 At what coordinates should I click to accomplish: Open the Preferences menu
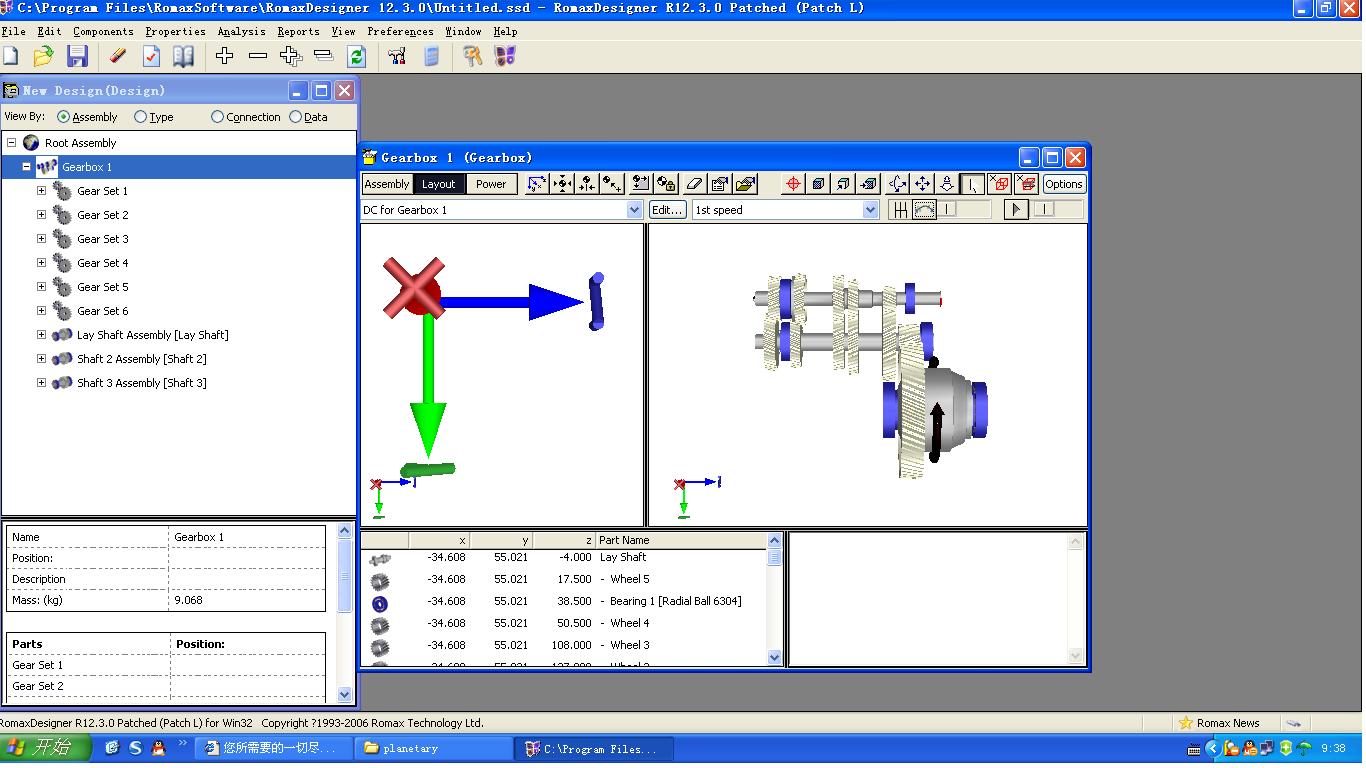(x=400, y=31)
